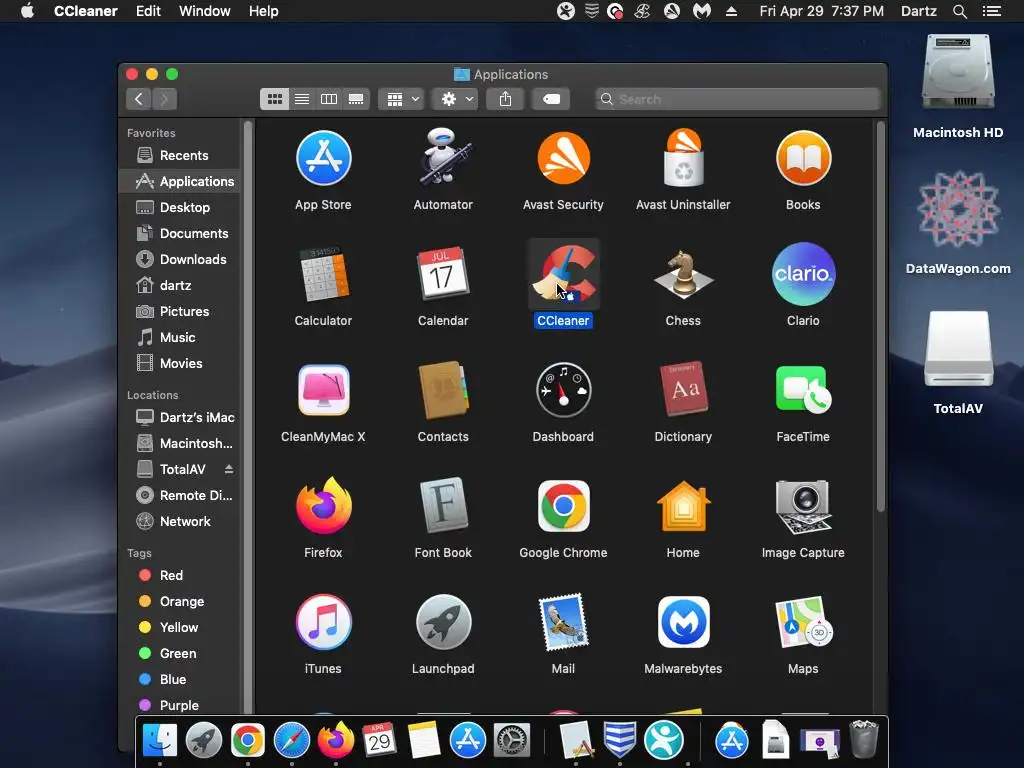Click the Share toolbar button
This screenshot has height=768, width=1024.
point(505,99)
